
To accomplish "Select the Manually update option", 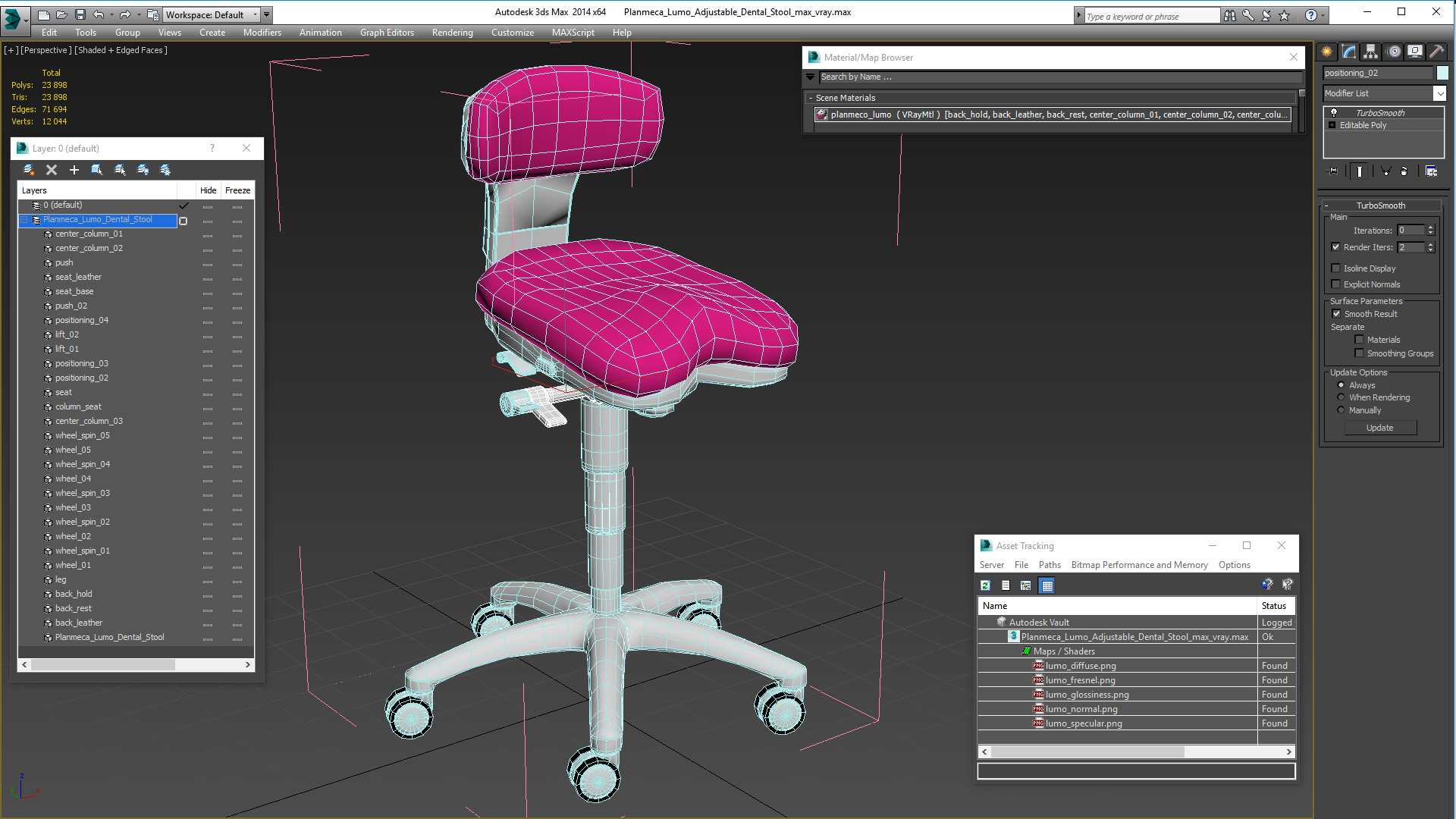I will (x=1341, y=410).
